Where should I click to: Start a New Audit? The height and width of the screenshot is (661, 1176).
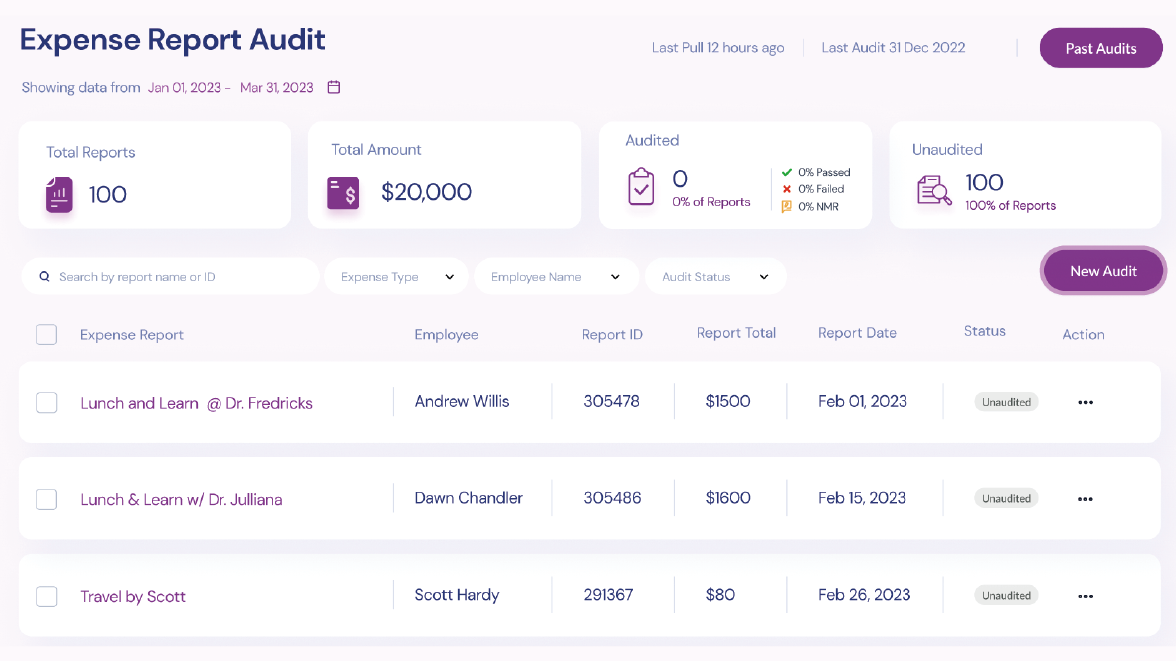1103,271
